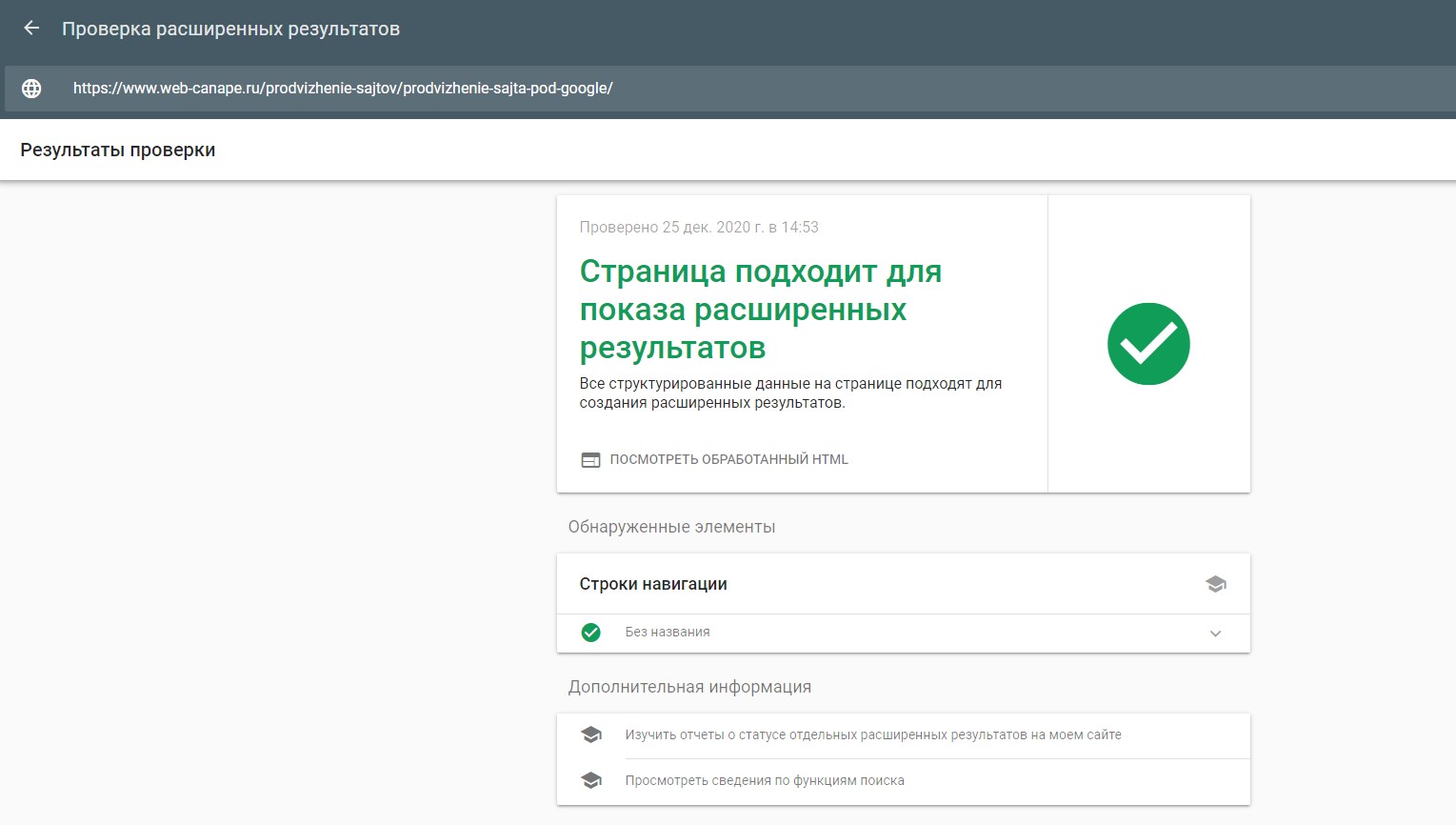Open ПОСМОТРЕТЬ ОБРАБОТАННЫЙ HTML
Image resolution: width=1456 pixels, height=825 pixels.
point(728,458)
